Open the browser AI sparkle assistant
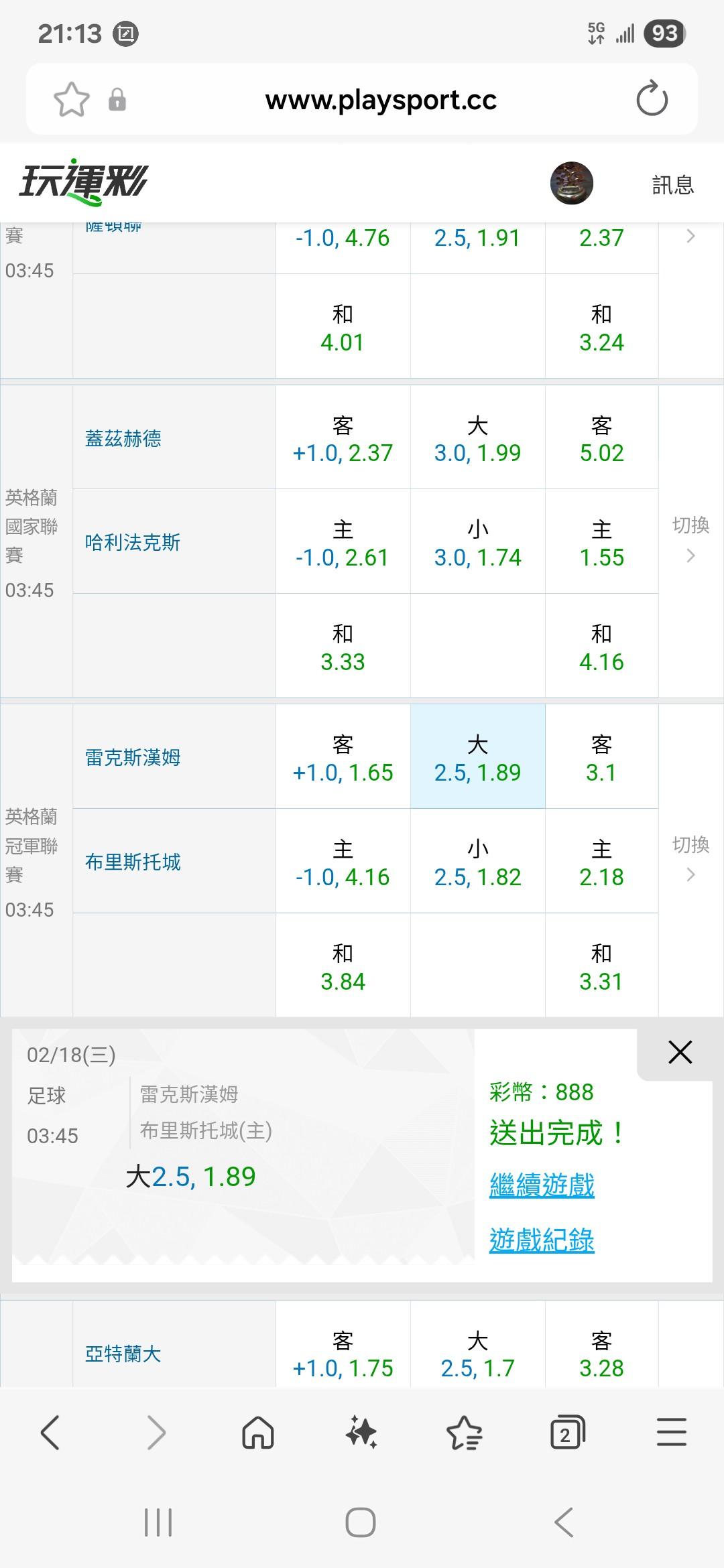The image size is (724, 1568). (361, 1433)
